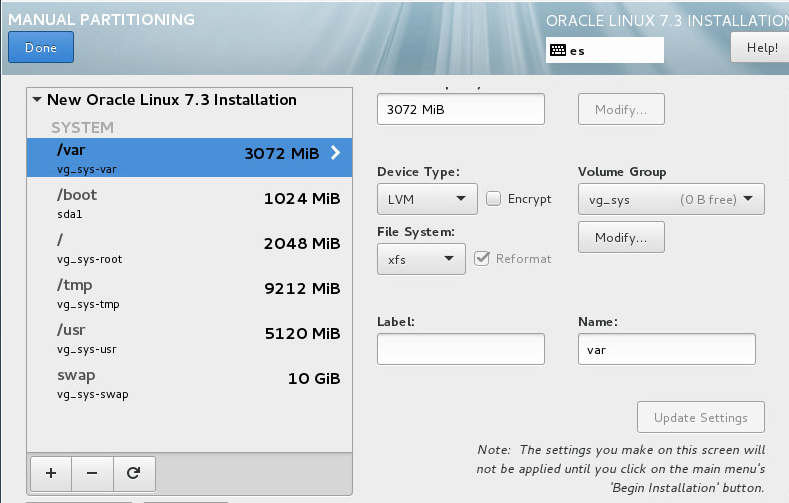Click the 10 GiB size of swap

(314, 378)
